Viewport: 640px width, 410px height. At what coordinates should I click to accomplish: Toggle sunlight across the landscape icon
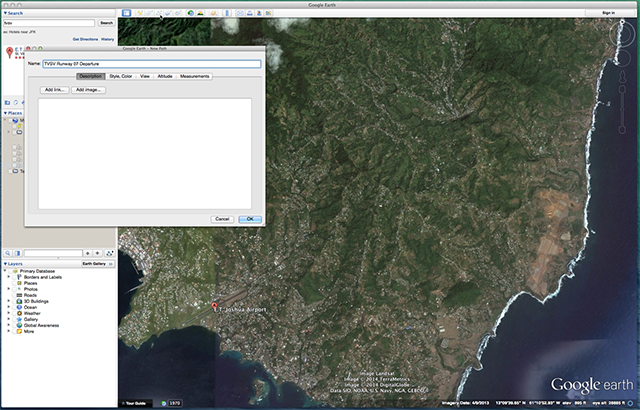click(x=200, y=13)
